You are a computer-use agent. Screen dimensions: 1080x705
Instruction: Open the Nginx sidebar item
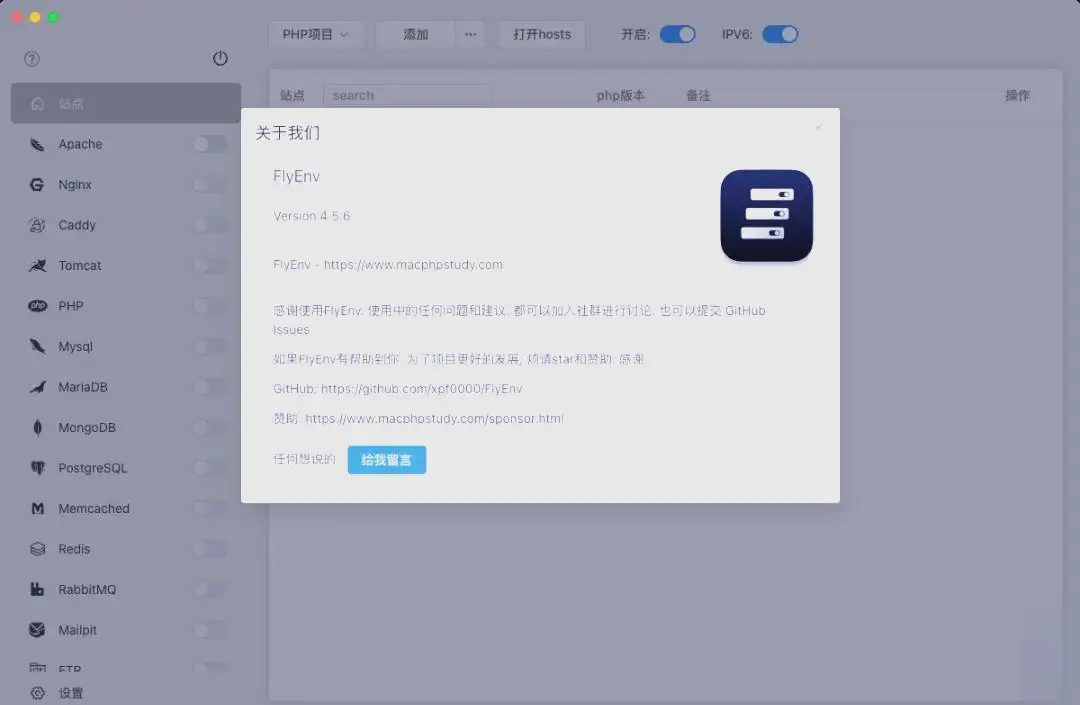(x=126, y=185)
